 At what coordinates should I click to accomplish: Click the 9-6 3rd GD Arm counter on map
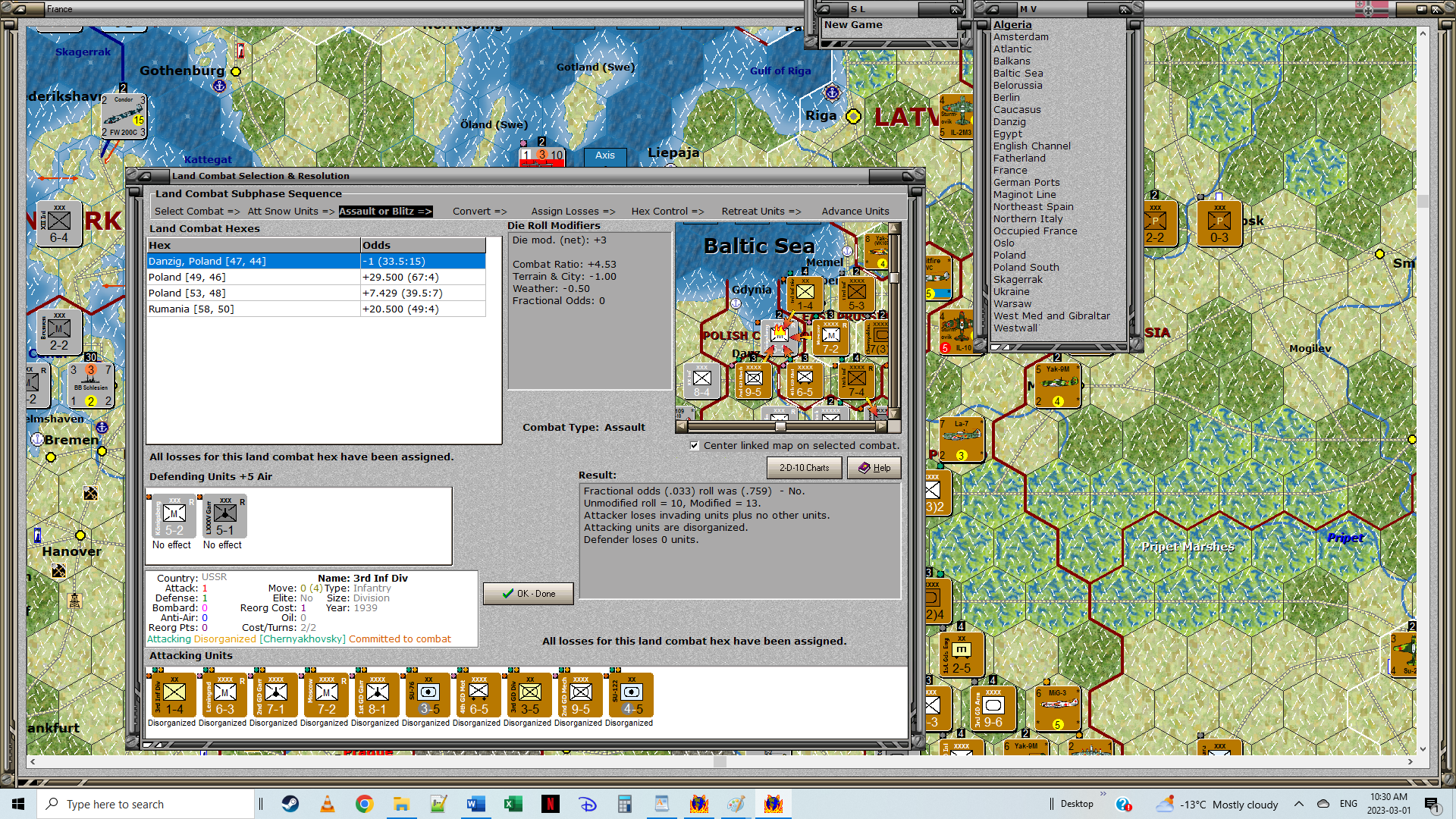993,709
